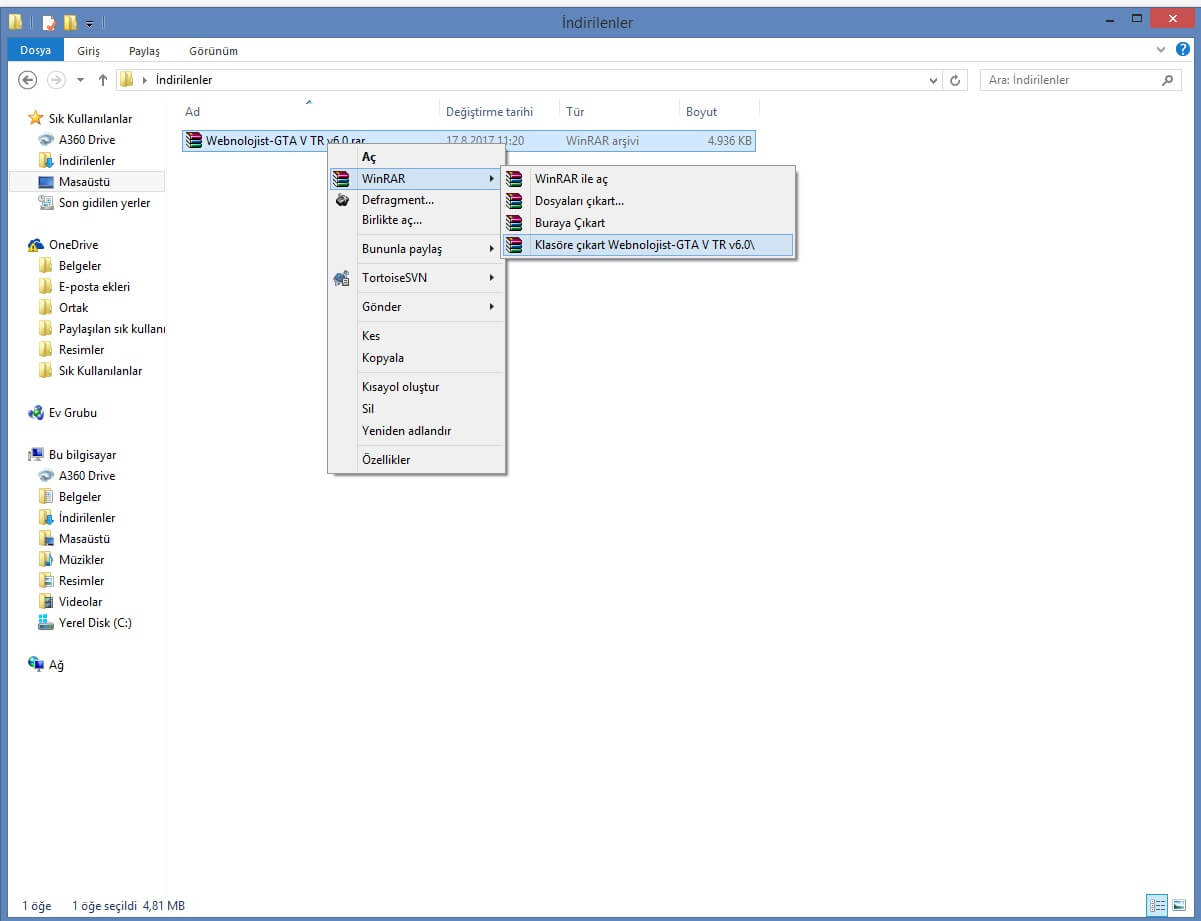Click Yerel Disk (C:) drive icon
Screen dimensions: 1201x921
pos(46,623)
